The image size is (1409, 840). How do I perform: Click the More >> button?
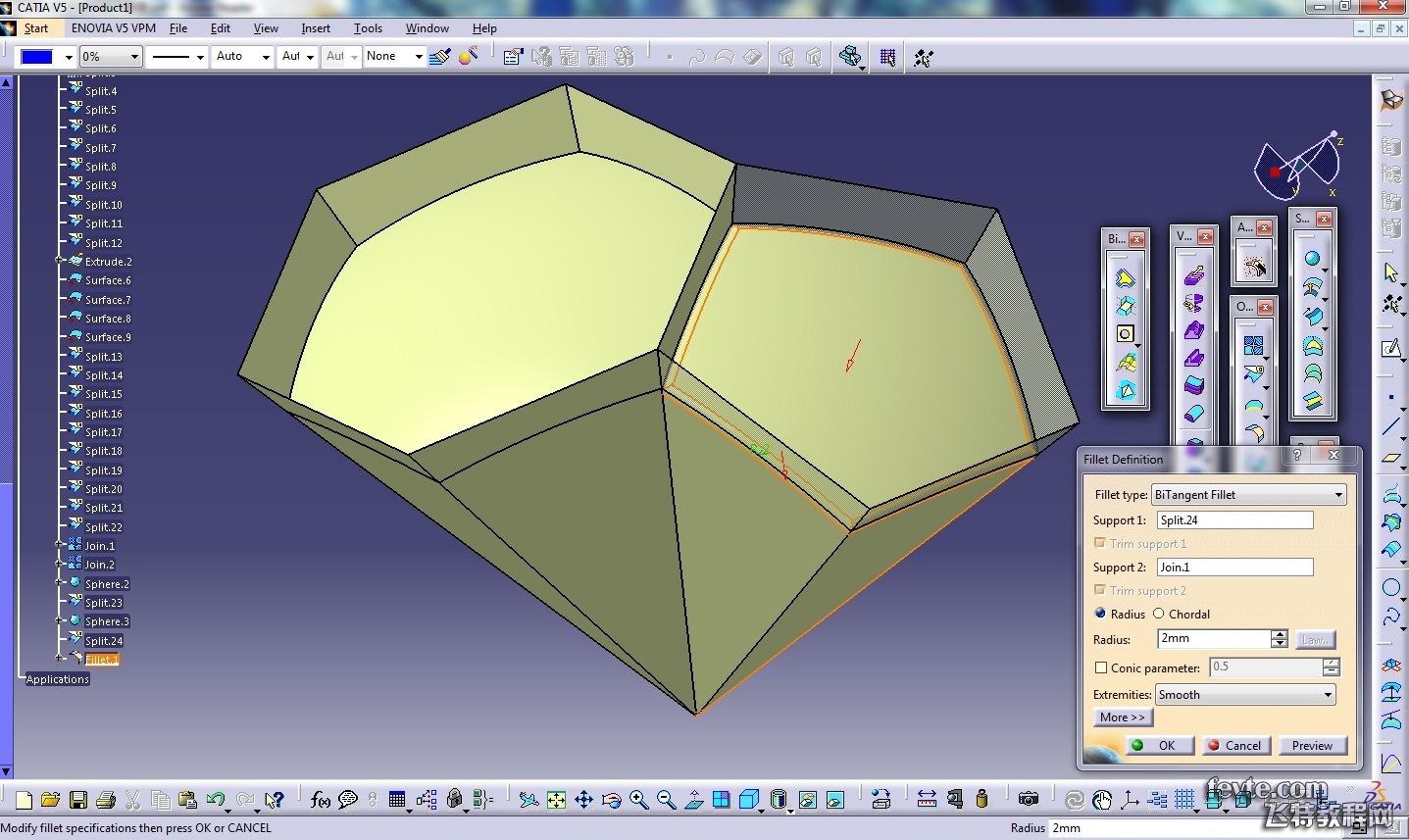click(1123, 717)
